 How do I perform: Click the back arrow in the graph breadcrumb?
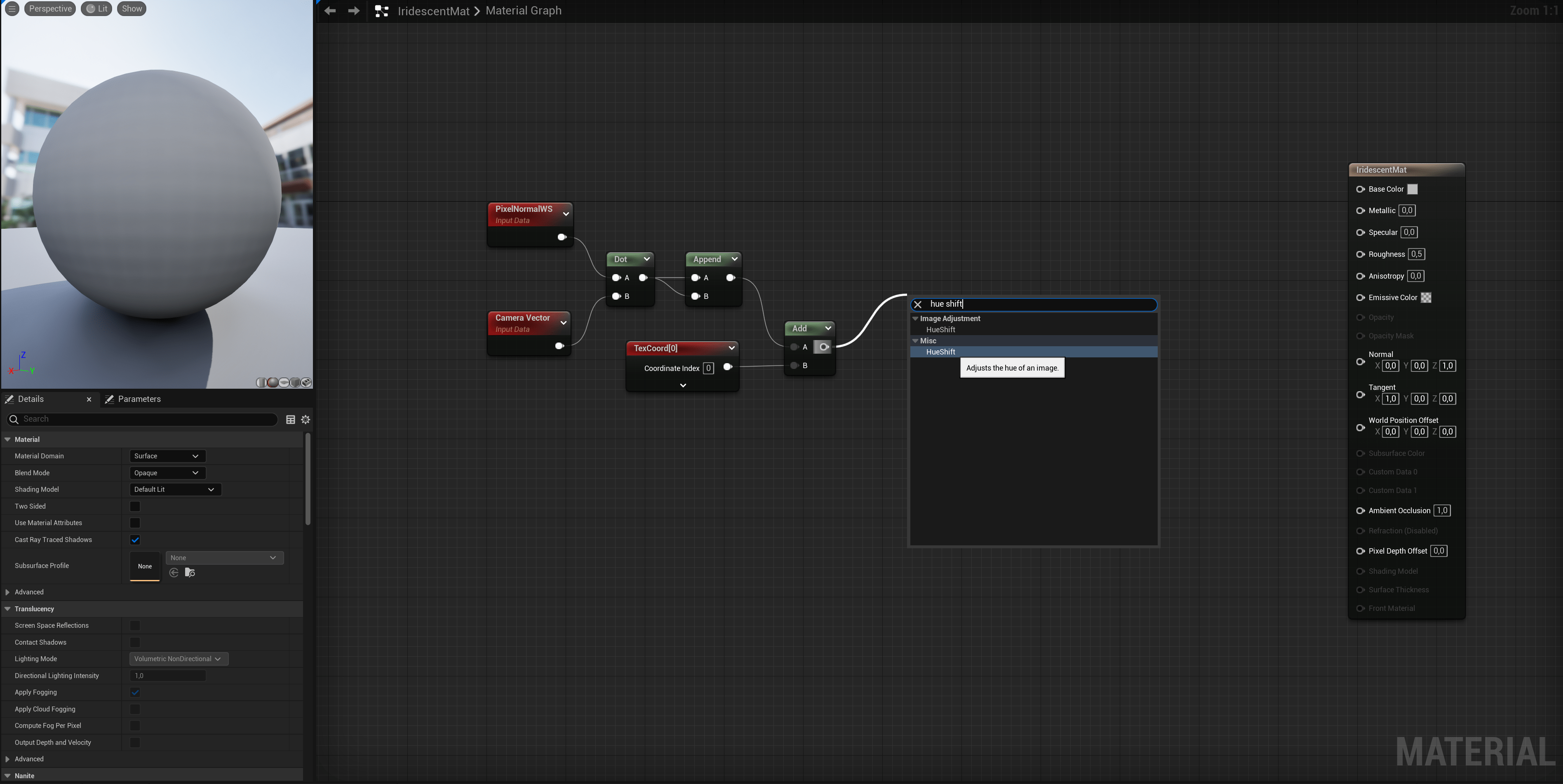pyautogui.click(x=330, y=11)
